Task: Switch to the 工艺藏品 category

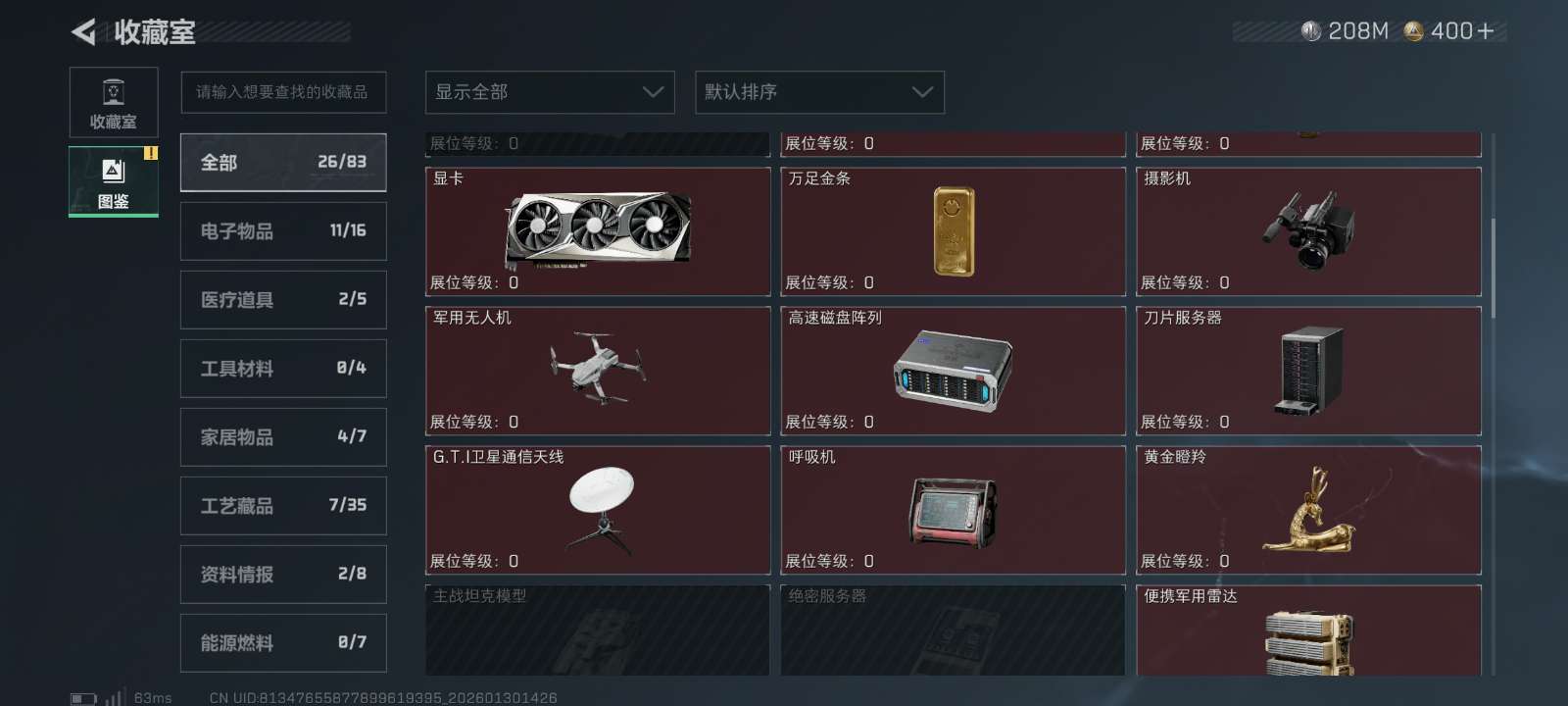Action: tap(283, 506)
